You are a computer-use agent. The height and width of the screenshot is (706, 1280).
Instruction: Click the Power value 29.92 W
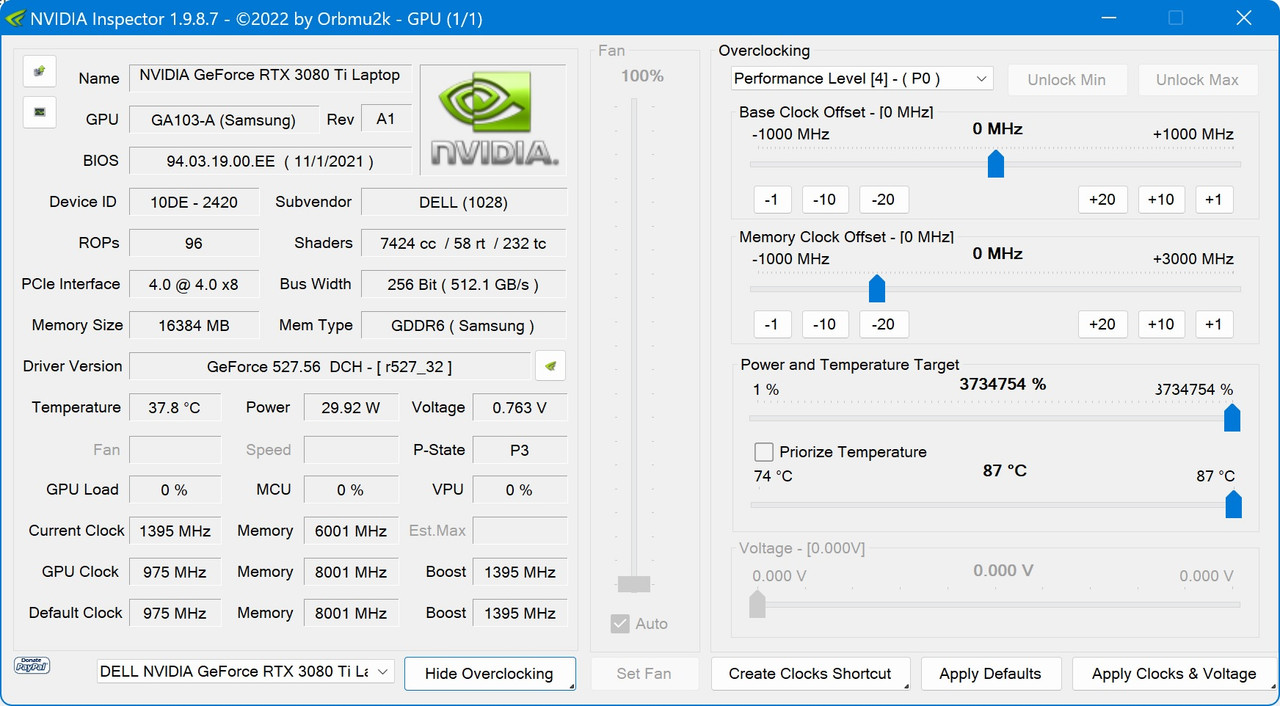(x=351, y=408)
